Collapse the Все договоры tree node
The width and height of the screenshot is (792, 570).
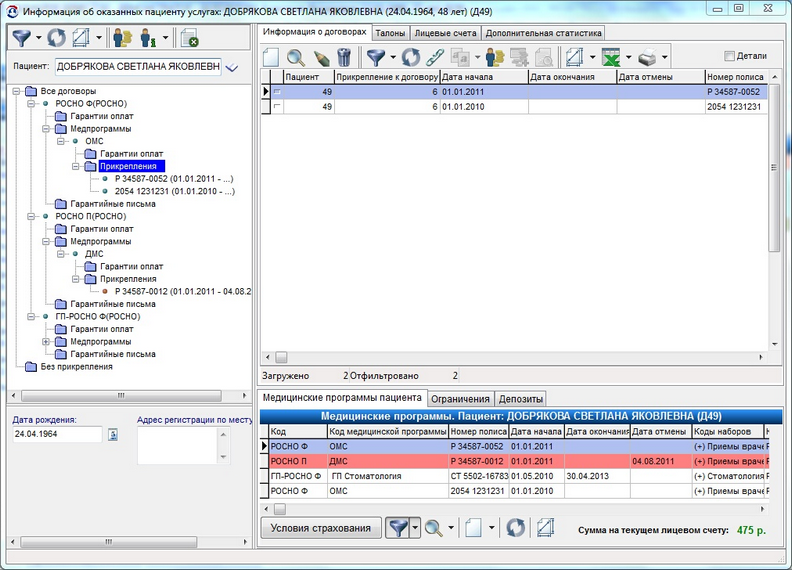(16, 91)
